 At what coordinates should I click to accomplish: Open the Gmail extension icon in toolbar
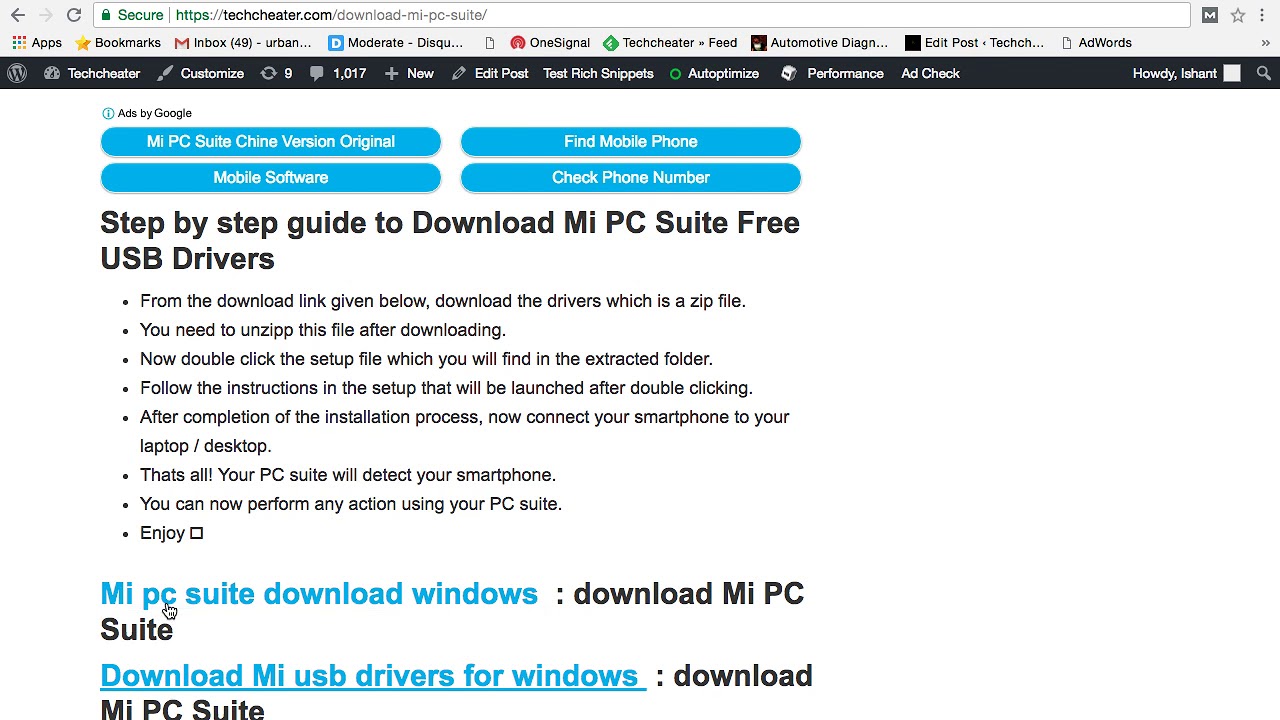tap(1210, 15)
